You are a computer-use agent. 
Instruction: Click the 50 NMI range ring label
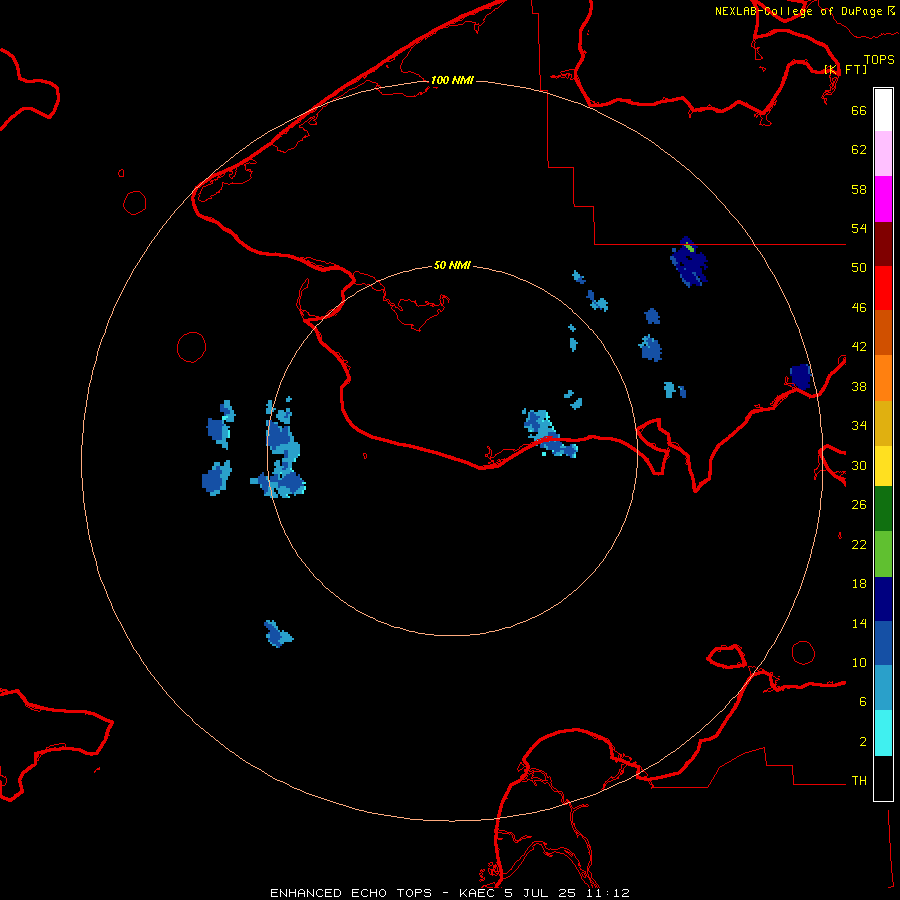coord(452,265)
